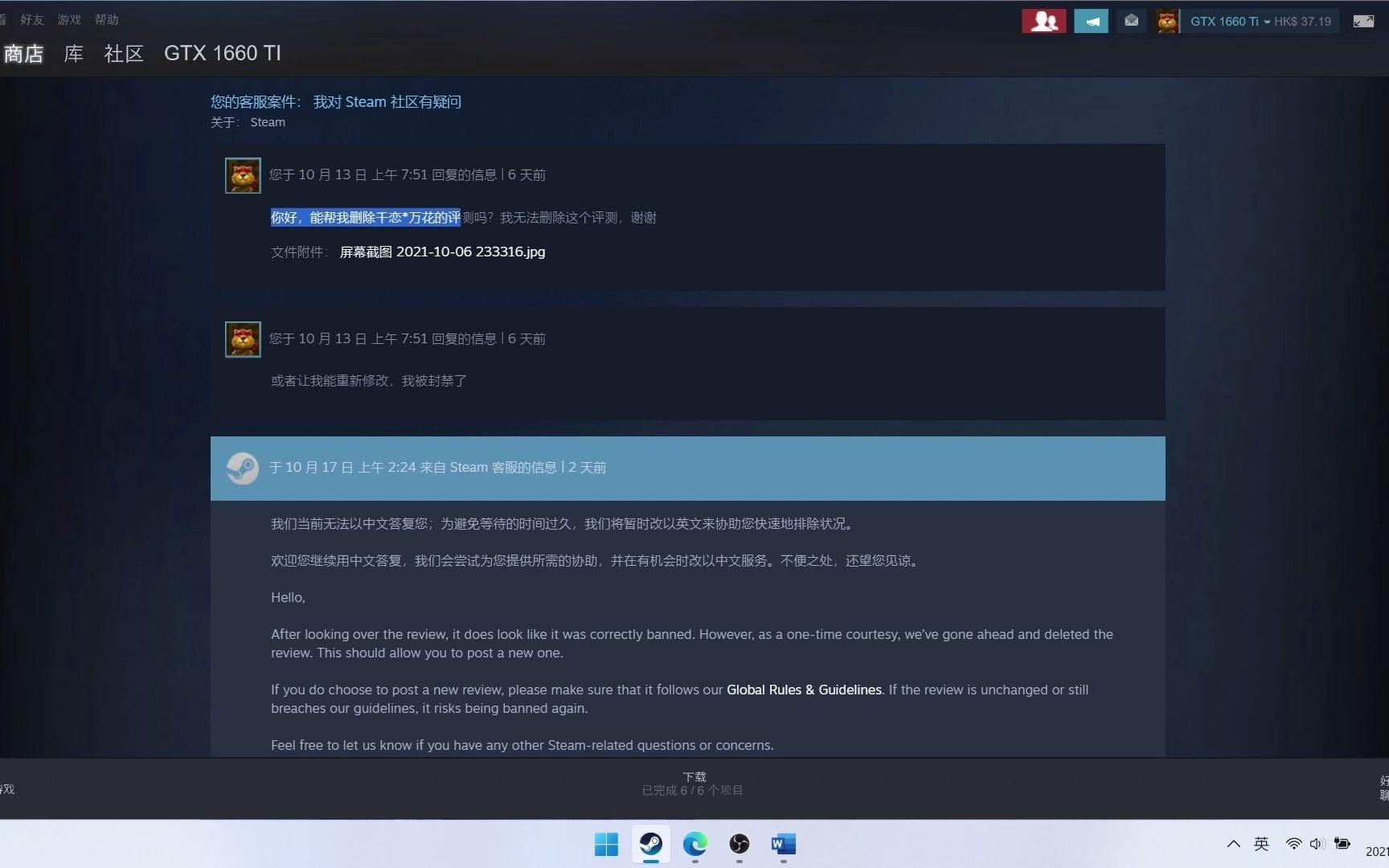Open the inbox envelope icon

click(1131, 21)
